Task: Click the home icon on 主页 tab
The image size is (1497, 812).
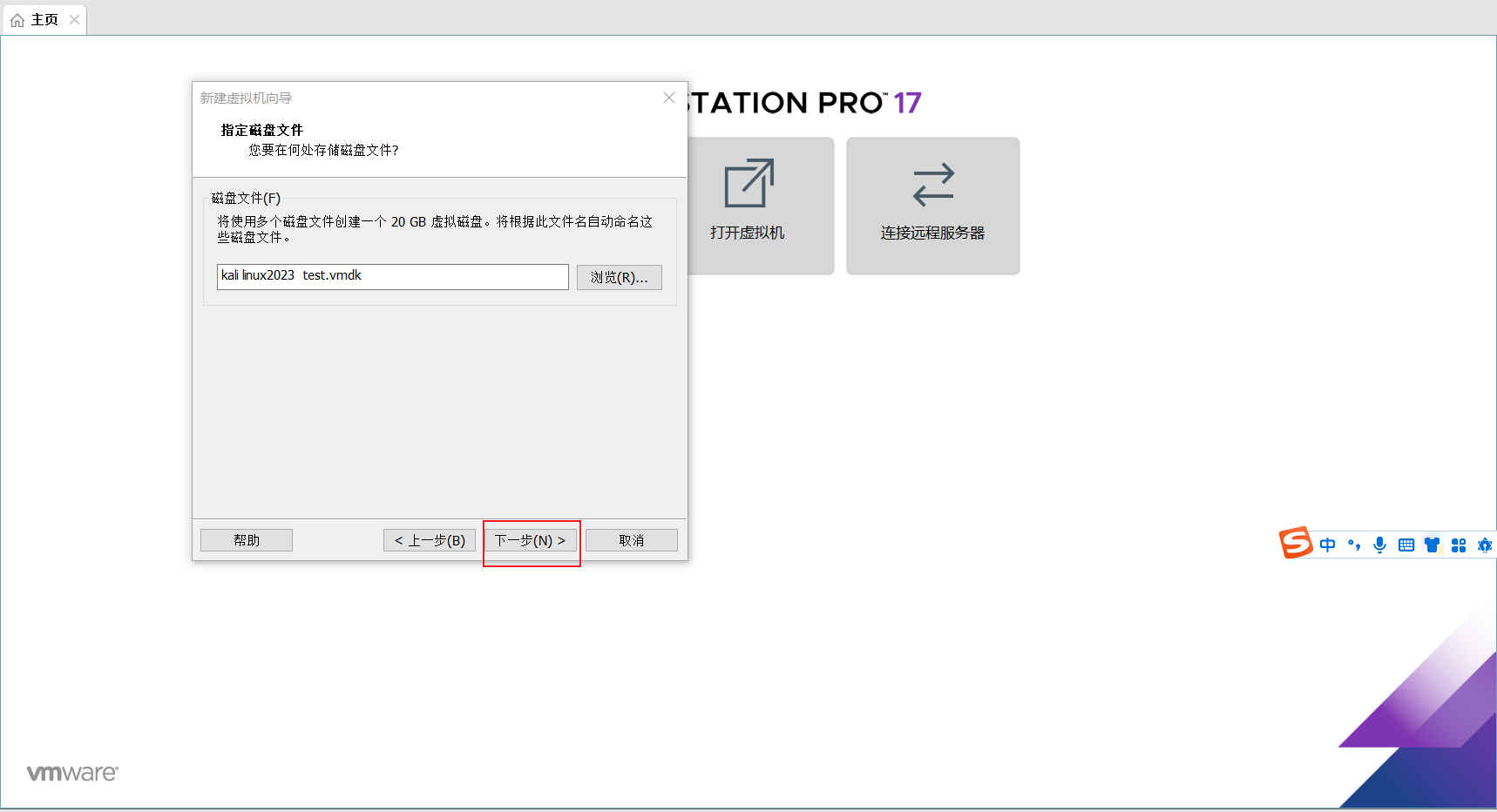Action: 17,20
